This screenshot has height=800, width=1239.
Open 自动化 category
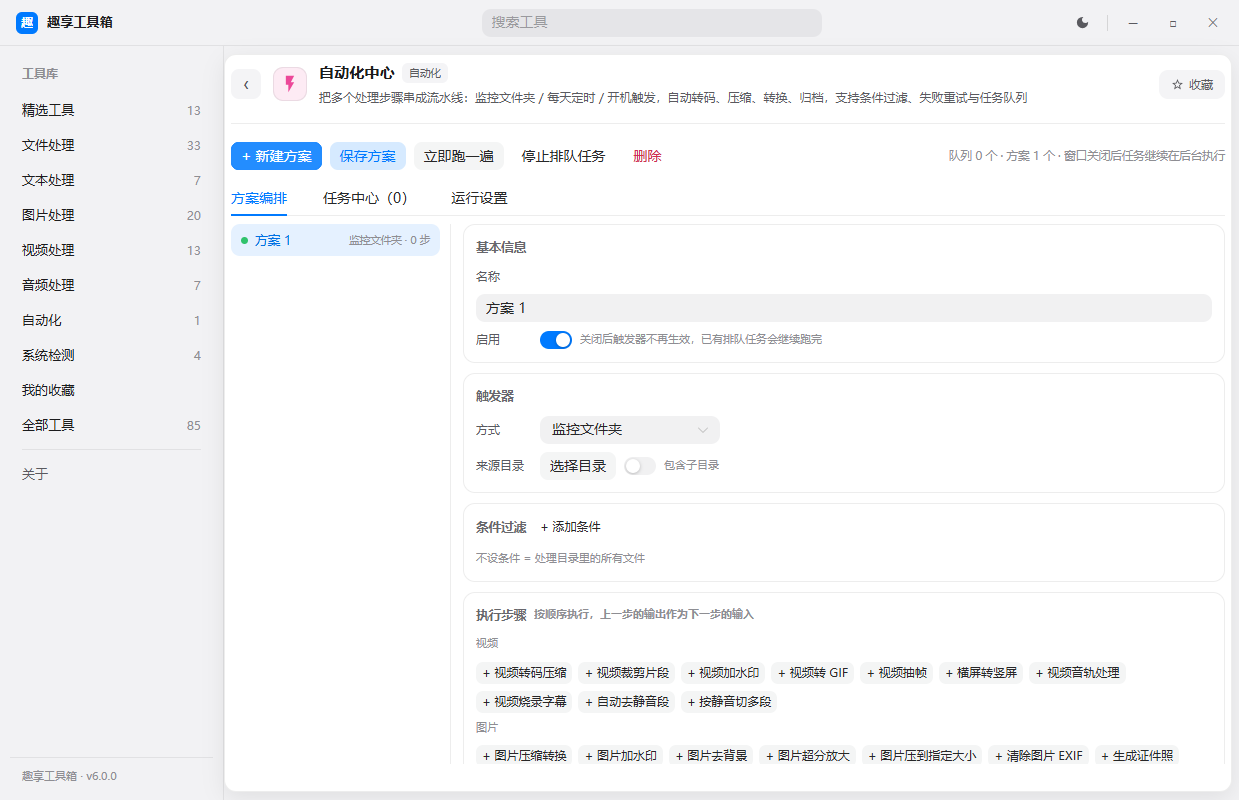(111, 320)
